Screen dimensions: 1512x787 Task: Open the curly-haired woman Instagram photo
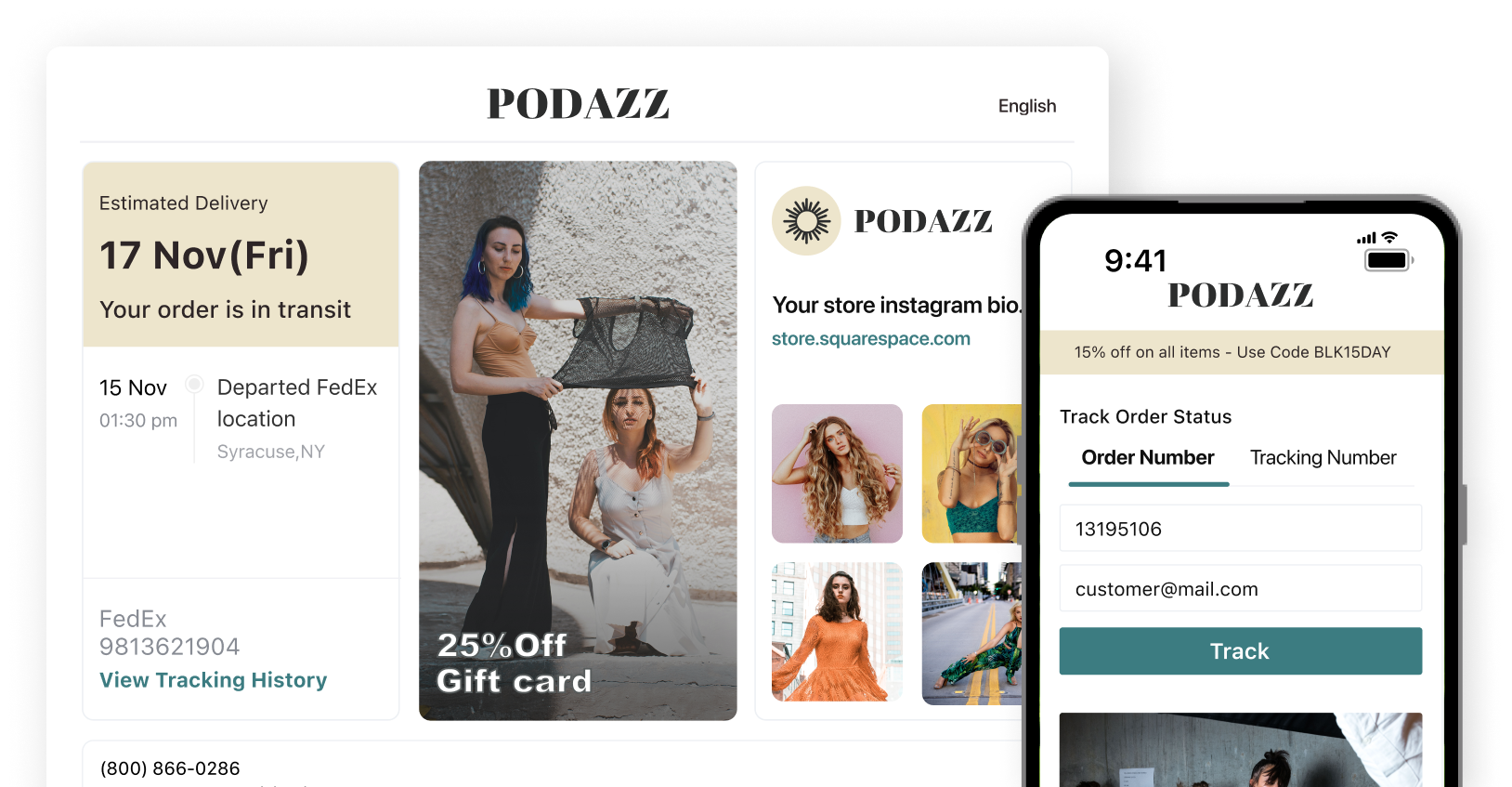pyautogui.click(x=837, y=474)
